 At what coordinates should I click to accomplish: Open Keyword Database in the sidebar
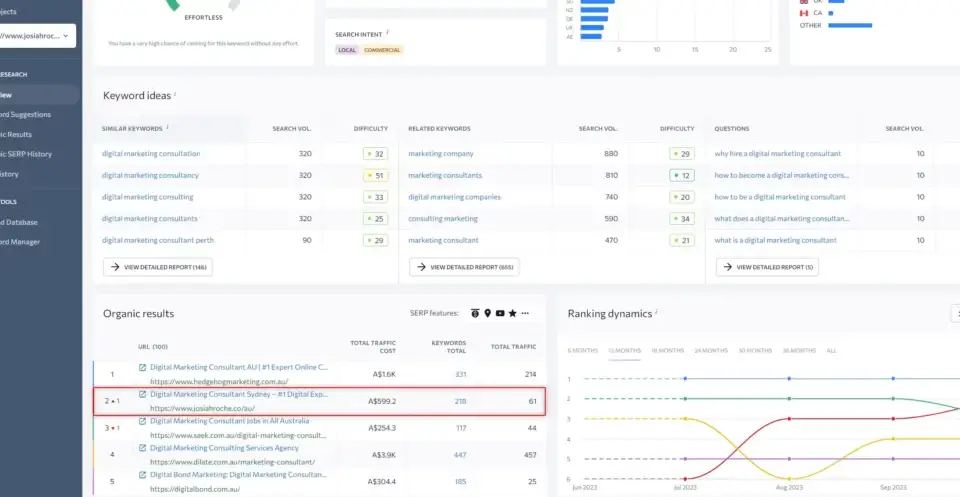coord(19,222)
